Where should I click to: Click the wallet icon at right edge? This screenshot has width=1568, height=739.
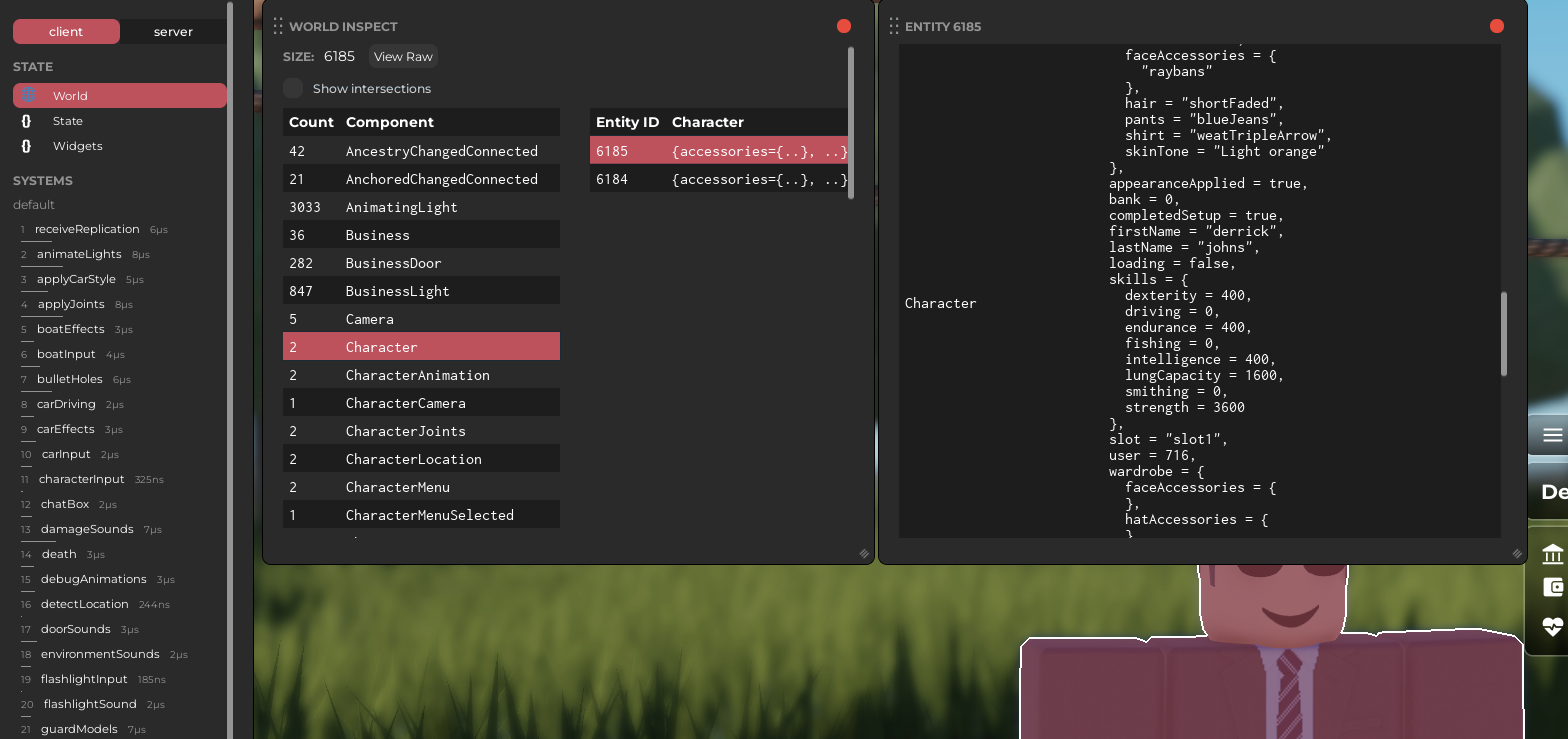(1553, 588)
